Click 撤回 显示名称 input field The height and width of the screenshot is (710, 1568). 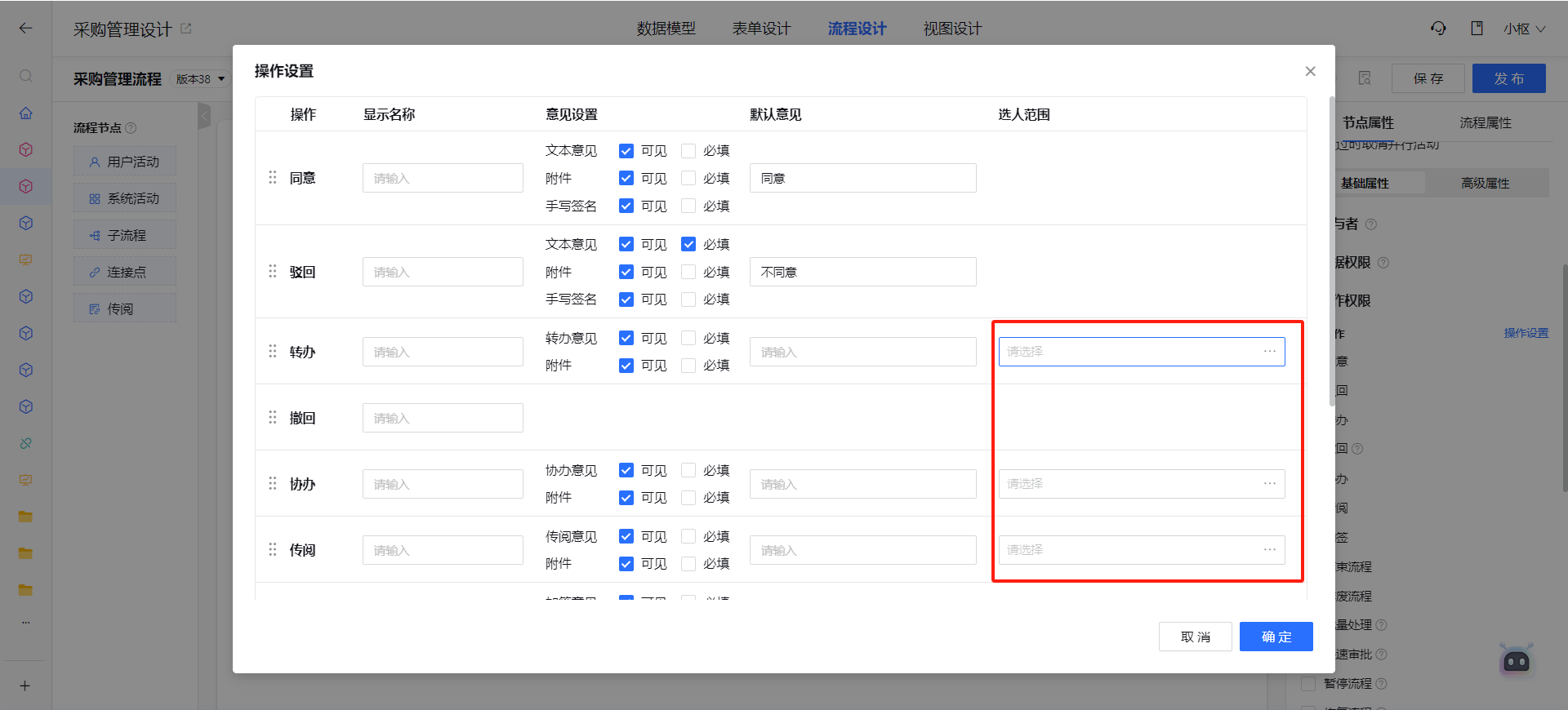click(x=443, y=418)
